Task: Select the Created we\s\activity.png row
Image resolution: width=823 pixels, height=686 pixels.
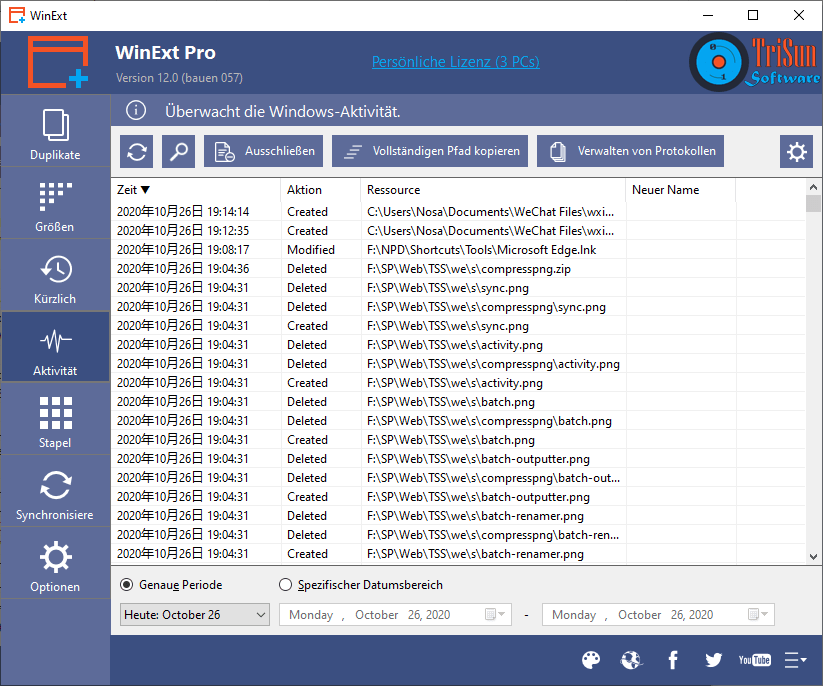Action: pos(458,383)
